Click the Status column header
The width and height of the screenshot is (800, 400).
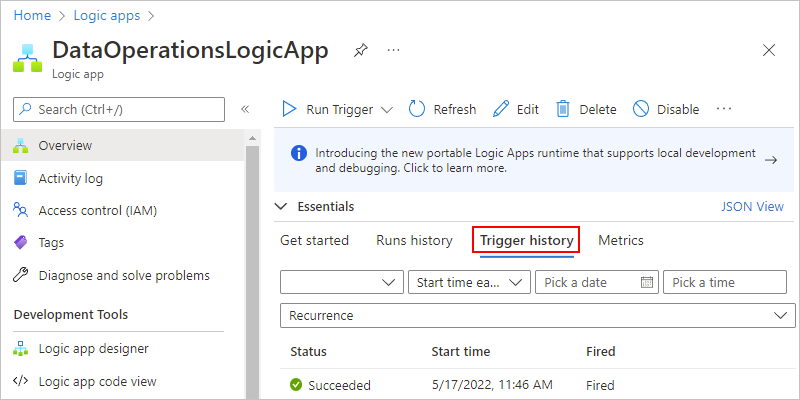(x=308, y=352)
